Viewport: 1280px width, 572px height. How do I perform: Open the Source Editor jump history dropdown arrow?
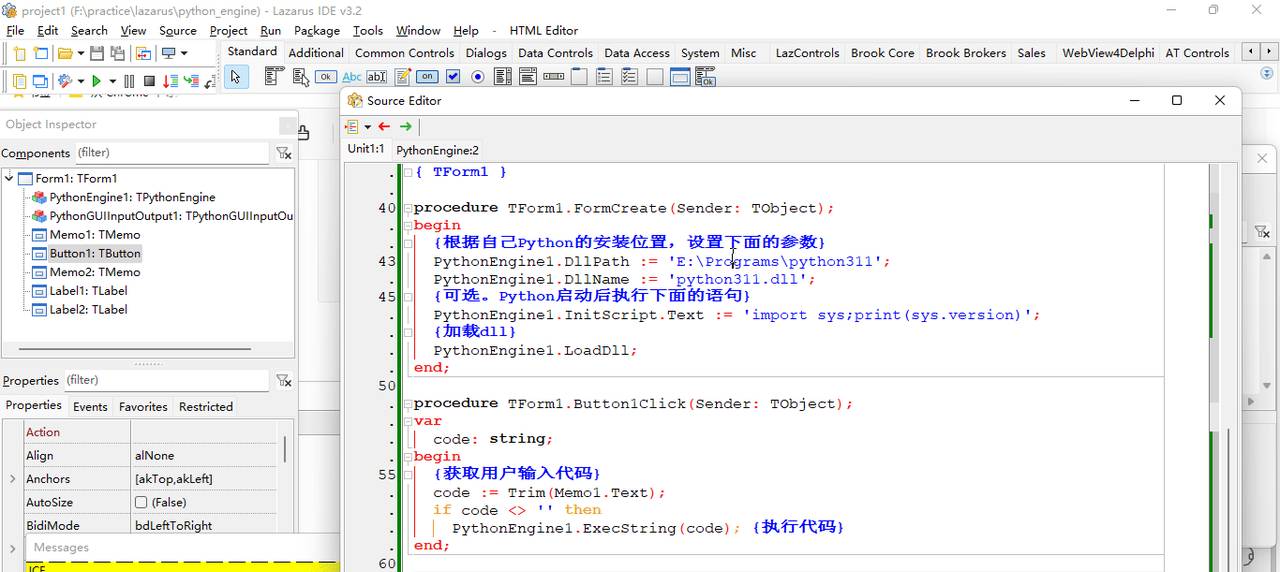[x=367, y=127]
